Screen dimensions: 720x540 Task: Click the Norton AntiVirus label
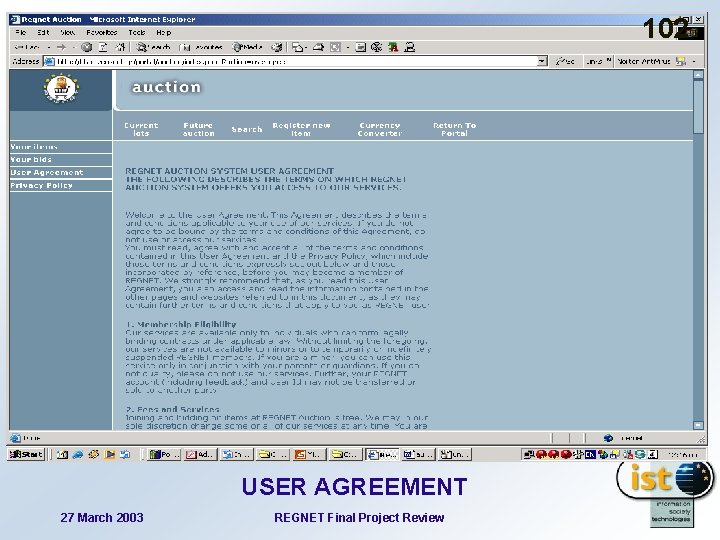(x=644, y=61)
